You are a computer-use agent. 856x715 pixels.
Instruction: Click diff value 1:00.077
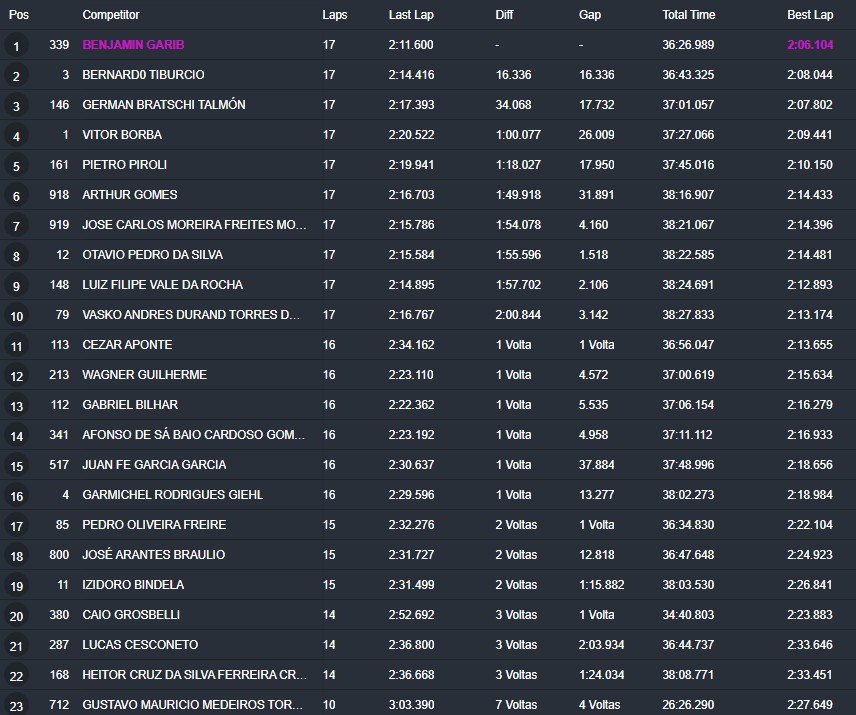click(518, 135)
